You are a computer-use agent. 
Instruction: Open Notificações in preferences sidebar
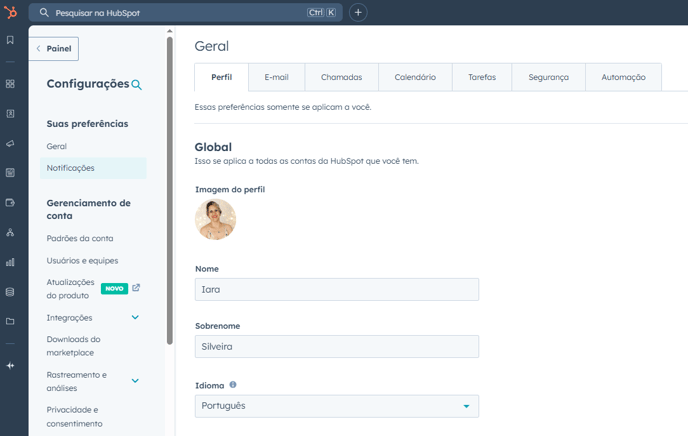(x=70, y=168)
